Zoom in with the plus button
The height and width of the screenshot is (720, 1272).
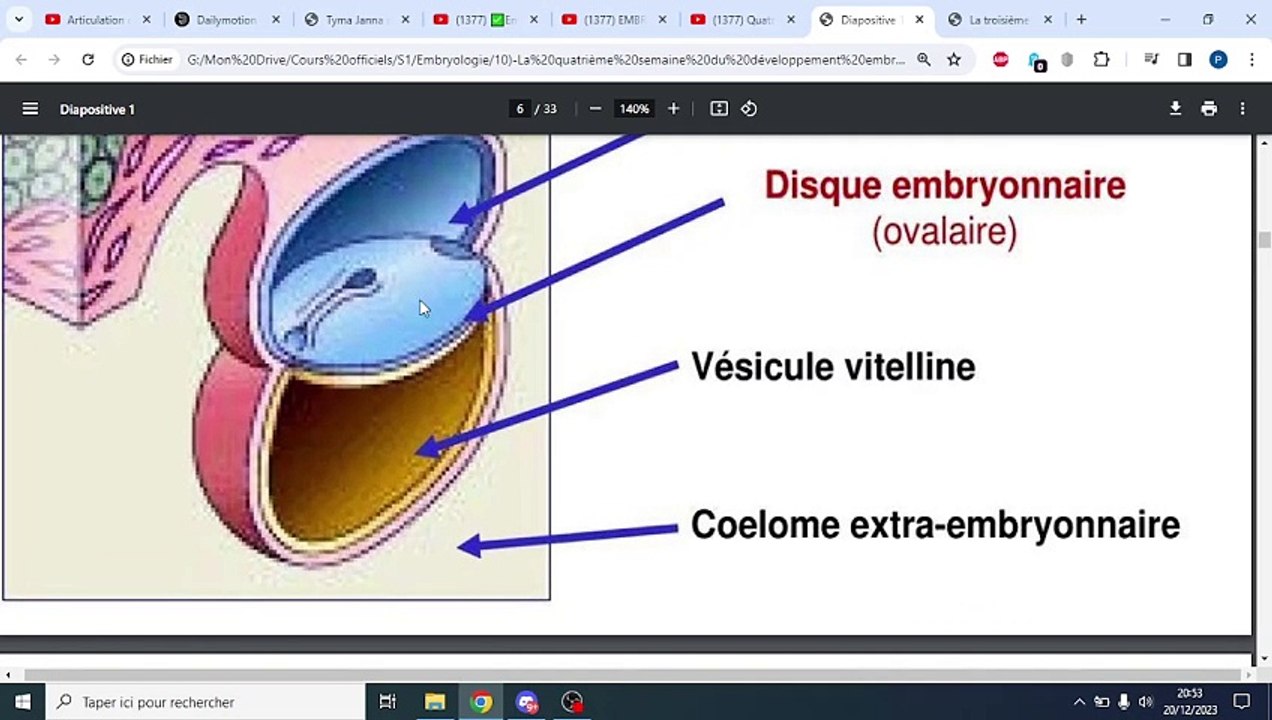(673, 109)
